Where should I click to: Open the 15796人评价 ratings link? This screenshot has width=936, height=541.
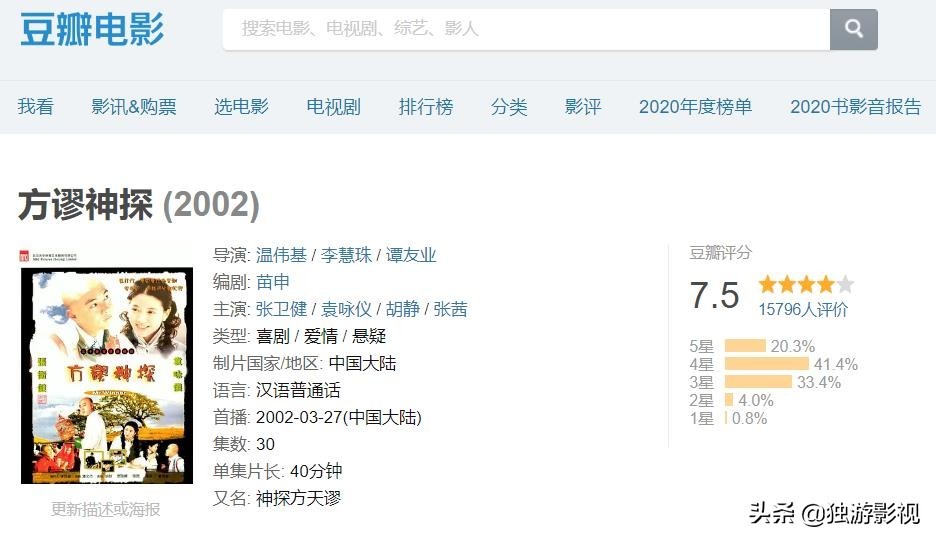[803, 310]
